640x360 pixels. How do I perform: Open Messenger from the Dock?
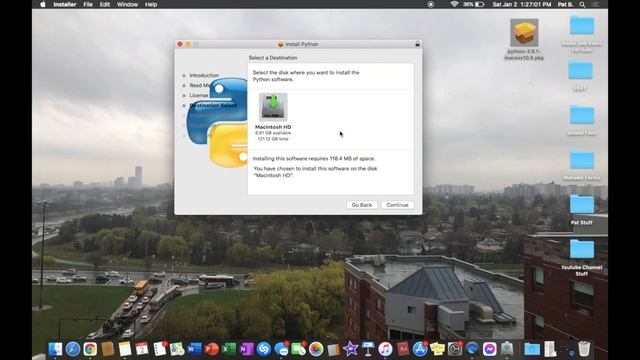[x=489, y=349]
